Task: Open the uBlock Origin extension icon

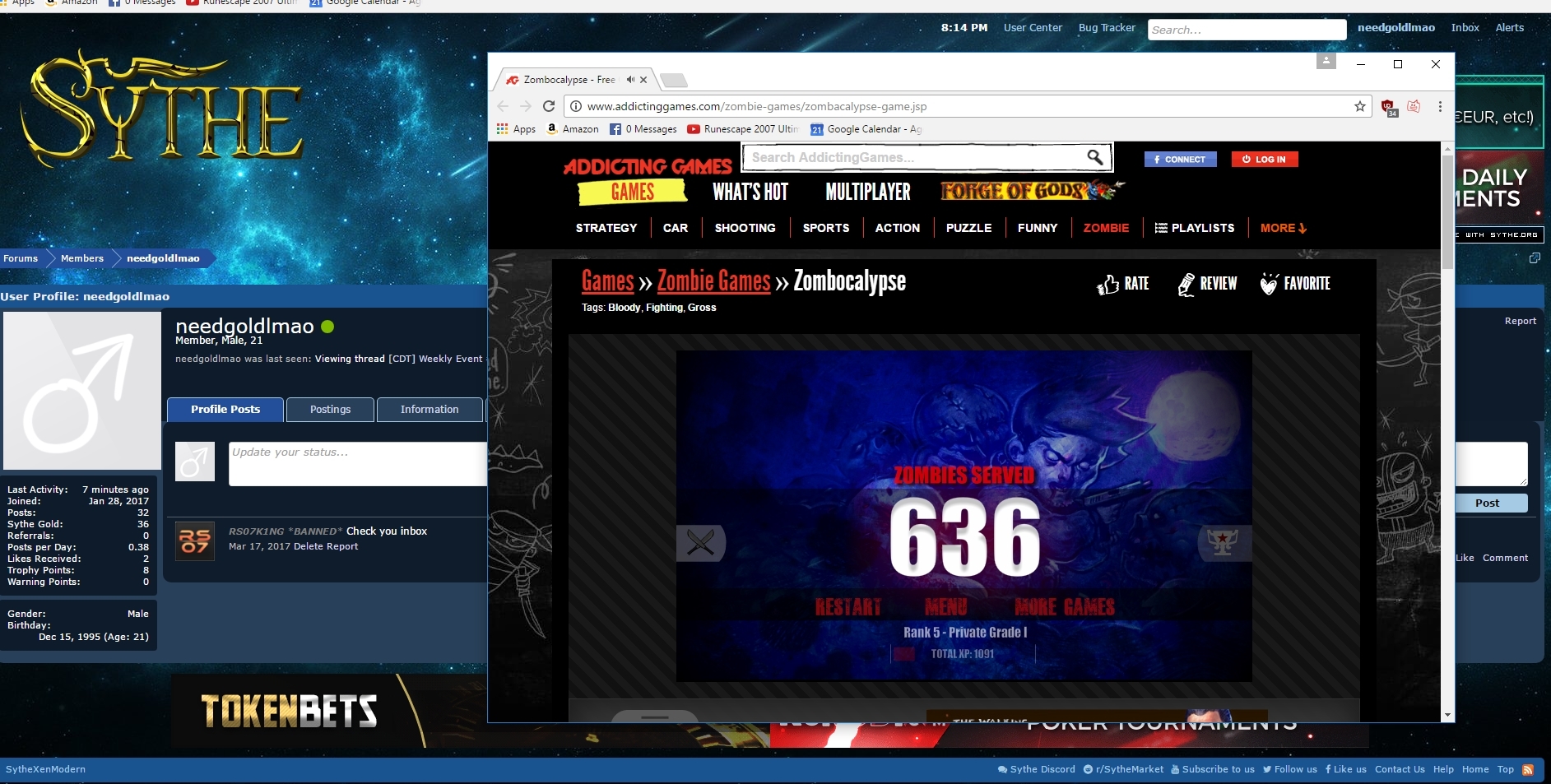Action: (x=1389, y=107)
